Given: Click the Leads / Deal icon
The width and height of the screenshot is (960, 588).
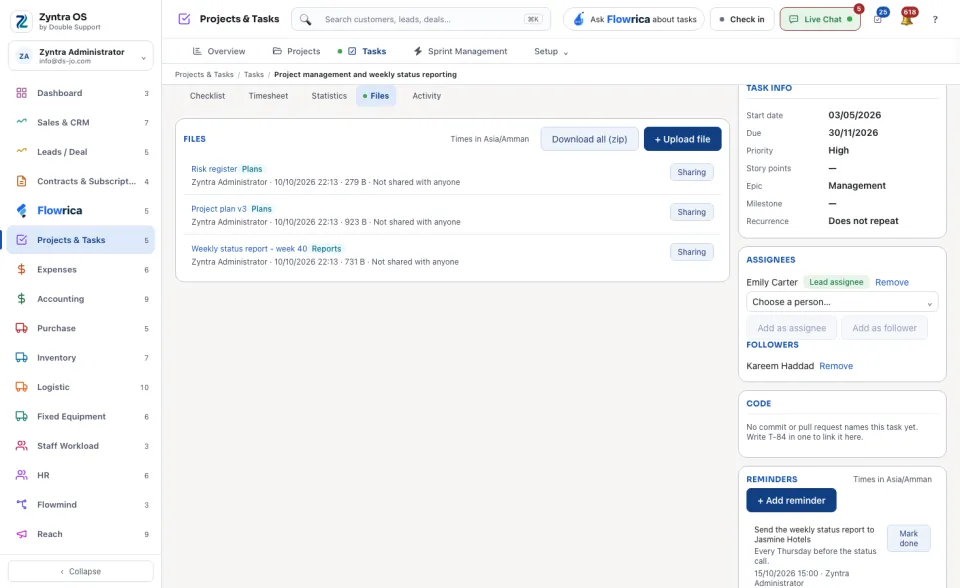Looking at the screenshot, I should click(x=21, y=152).
